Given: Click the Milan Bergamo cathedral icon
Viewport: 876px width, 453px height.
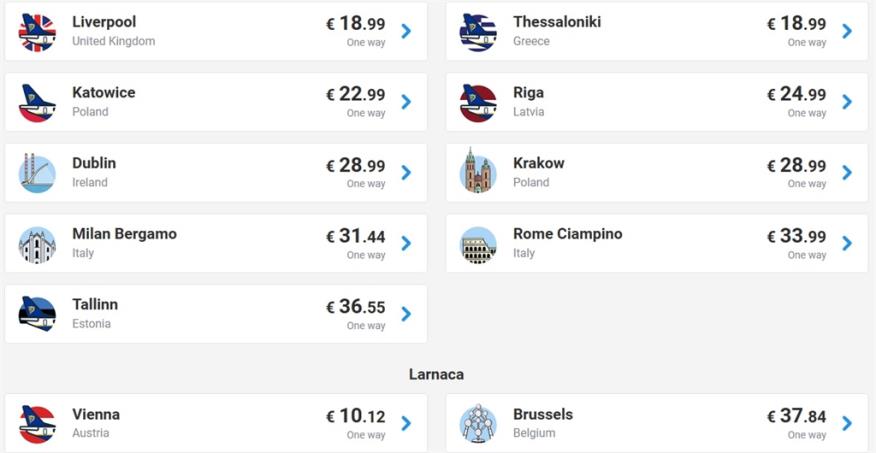Looking at the screenshot, I should 37,244.
